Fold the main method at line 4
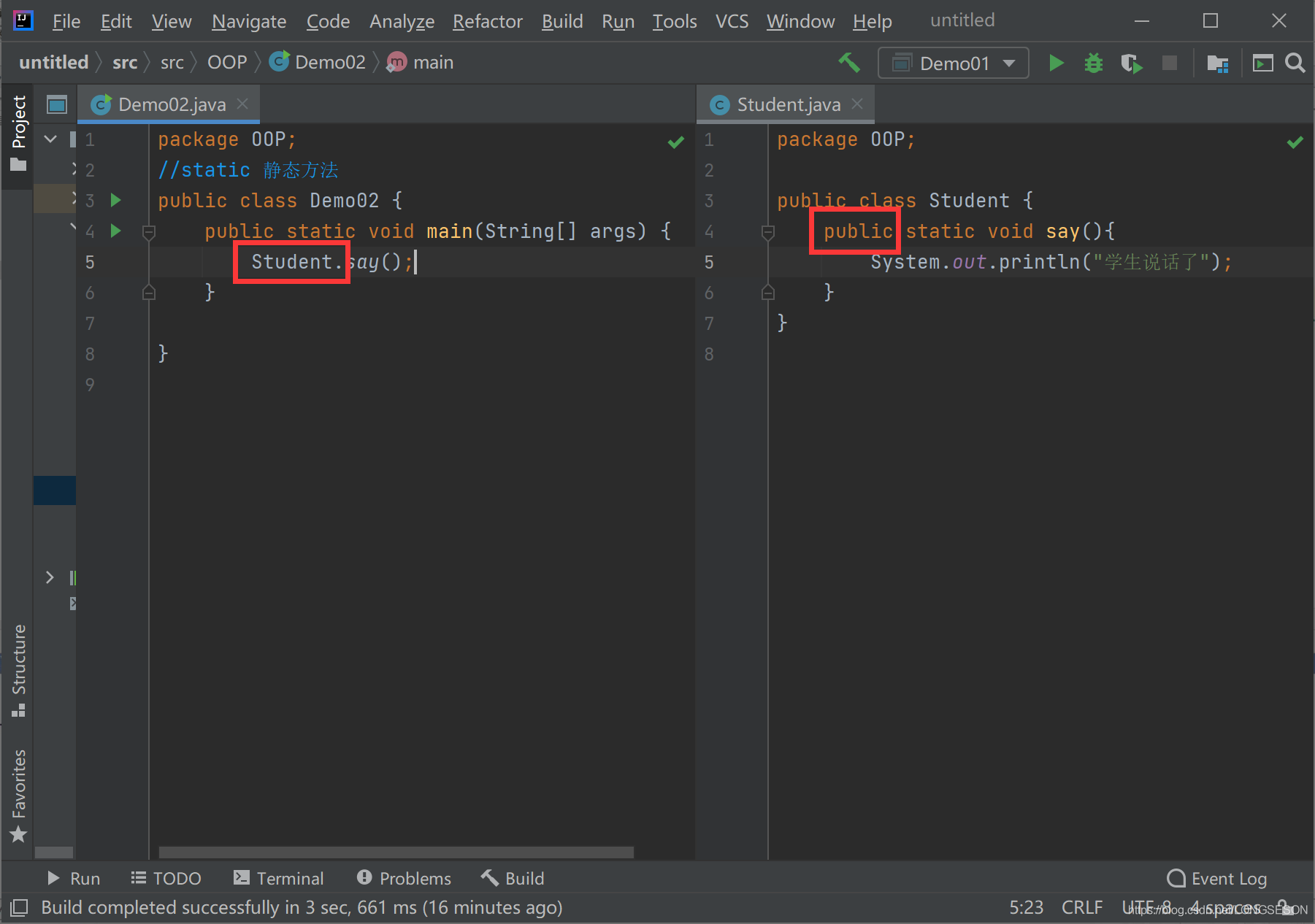This screenshot has width=1315, height=924. (149, 232)
